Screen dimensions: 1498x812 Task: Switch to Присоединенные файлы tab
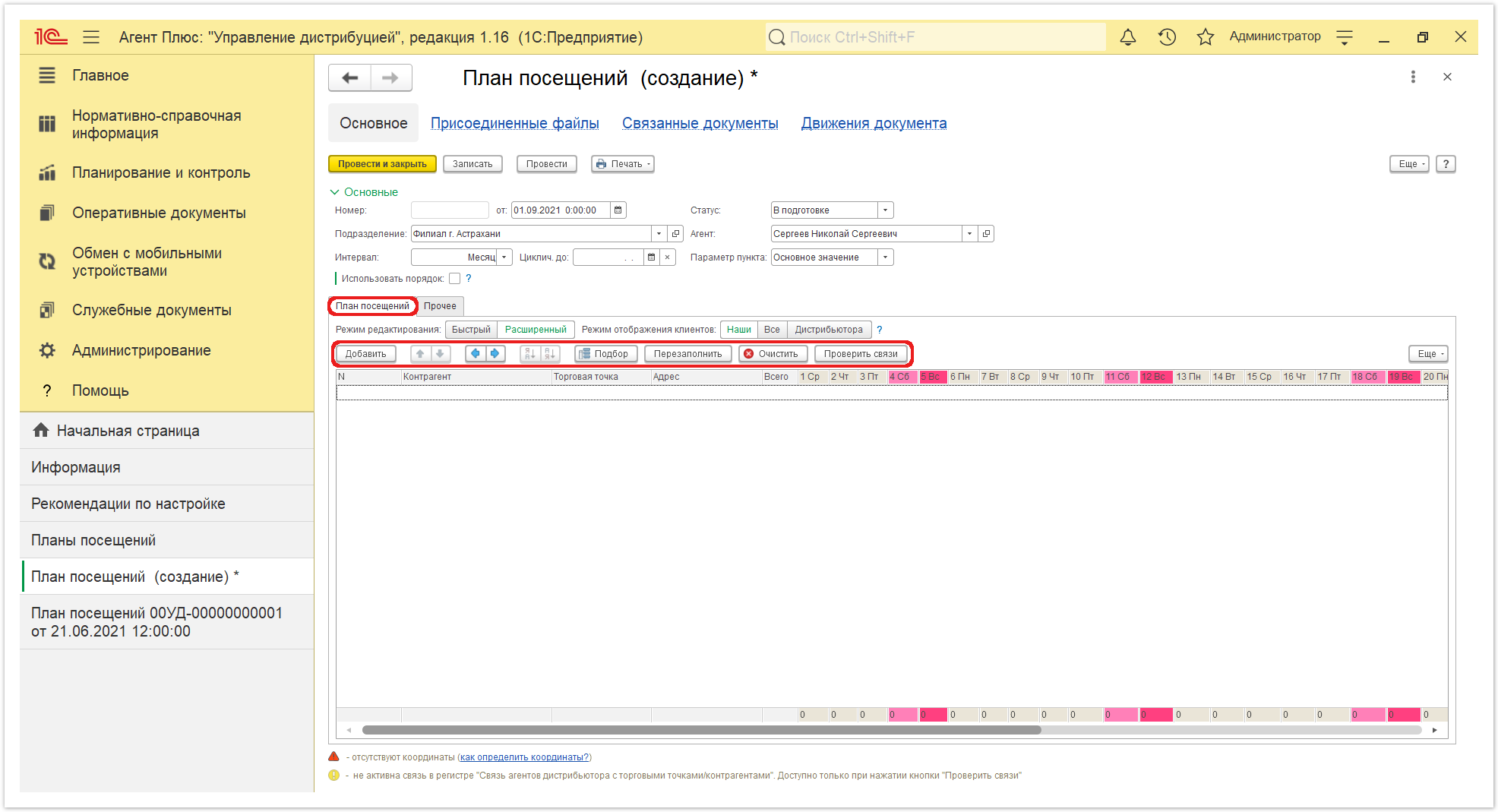coord(515,123)
